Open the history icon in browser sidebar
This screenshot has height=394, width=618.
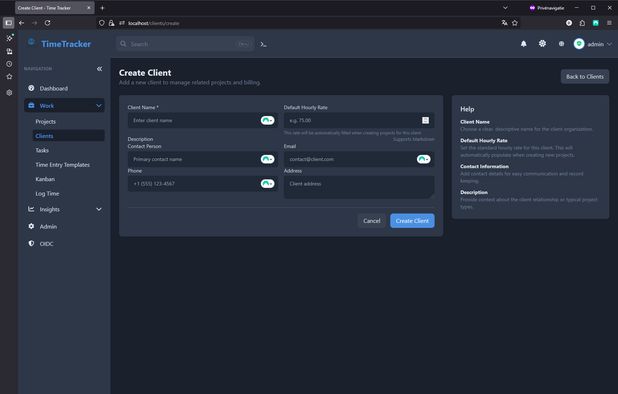(9, 64)
